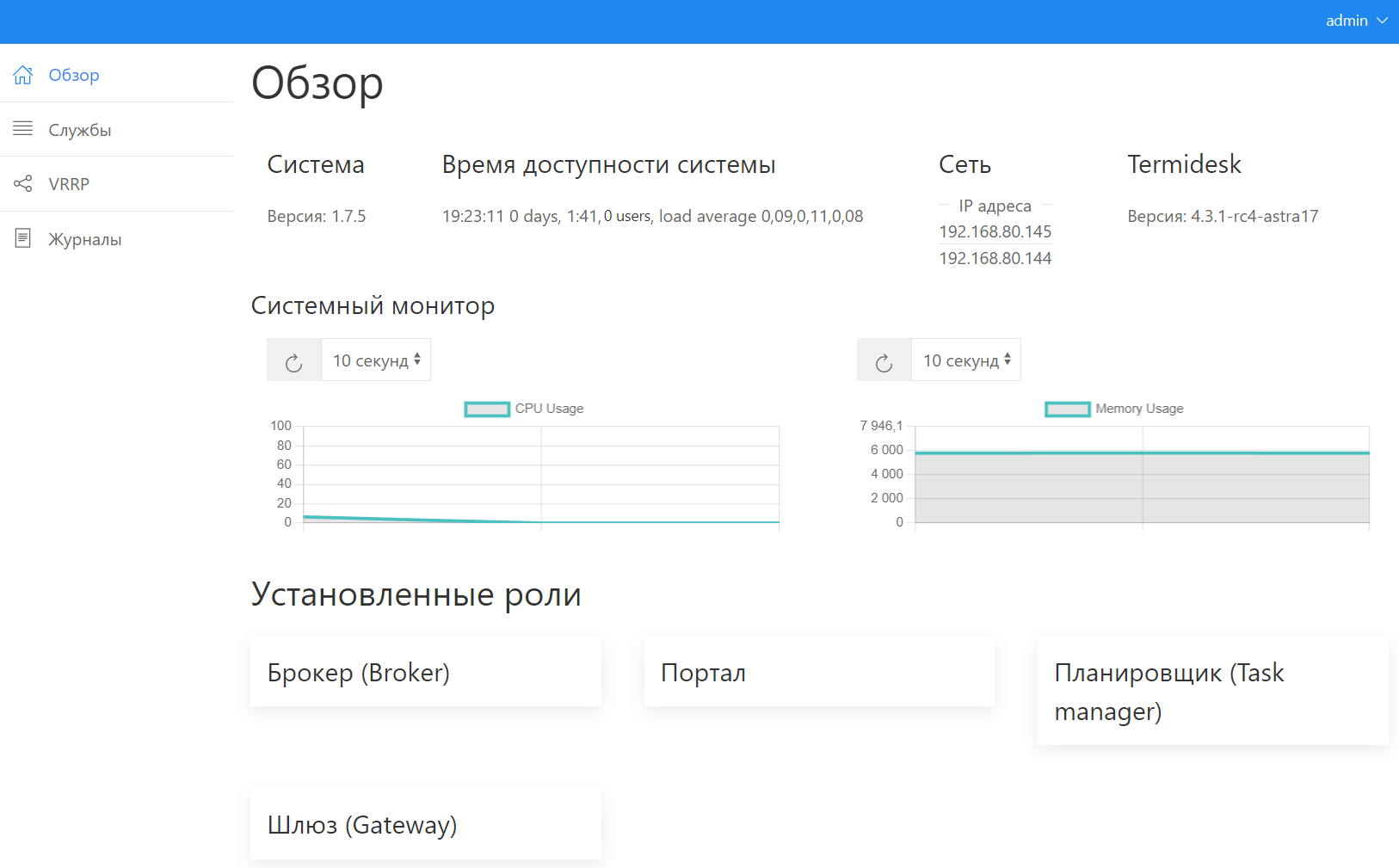Refresh the Memory Usage chart

884,360
